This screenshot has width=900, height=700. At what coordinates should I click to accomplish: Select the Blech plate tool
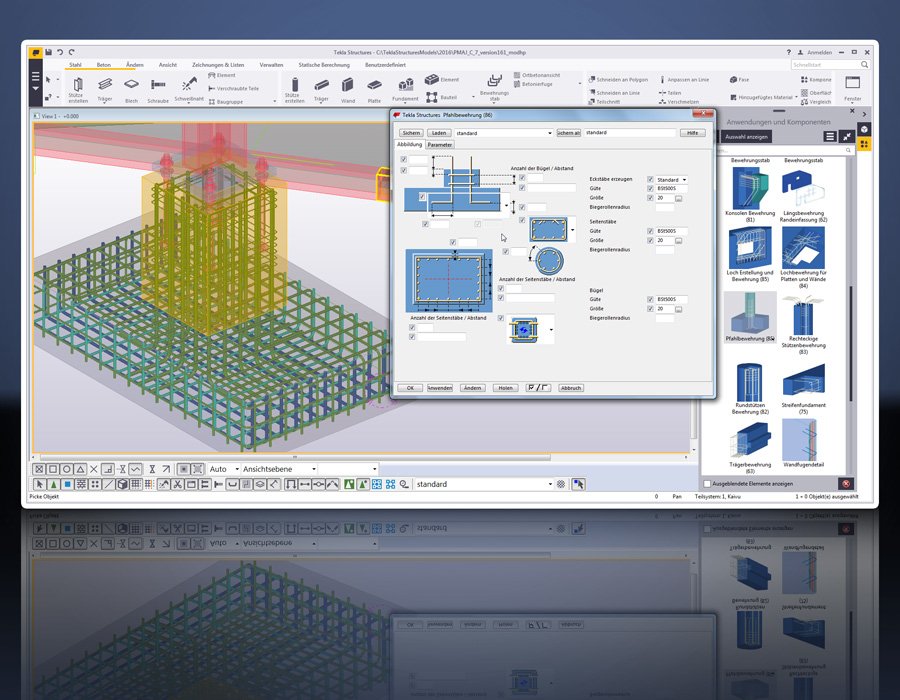pos(131,89)
